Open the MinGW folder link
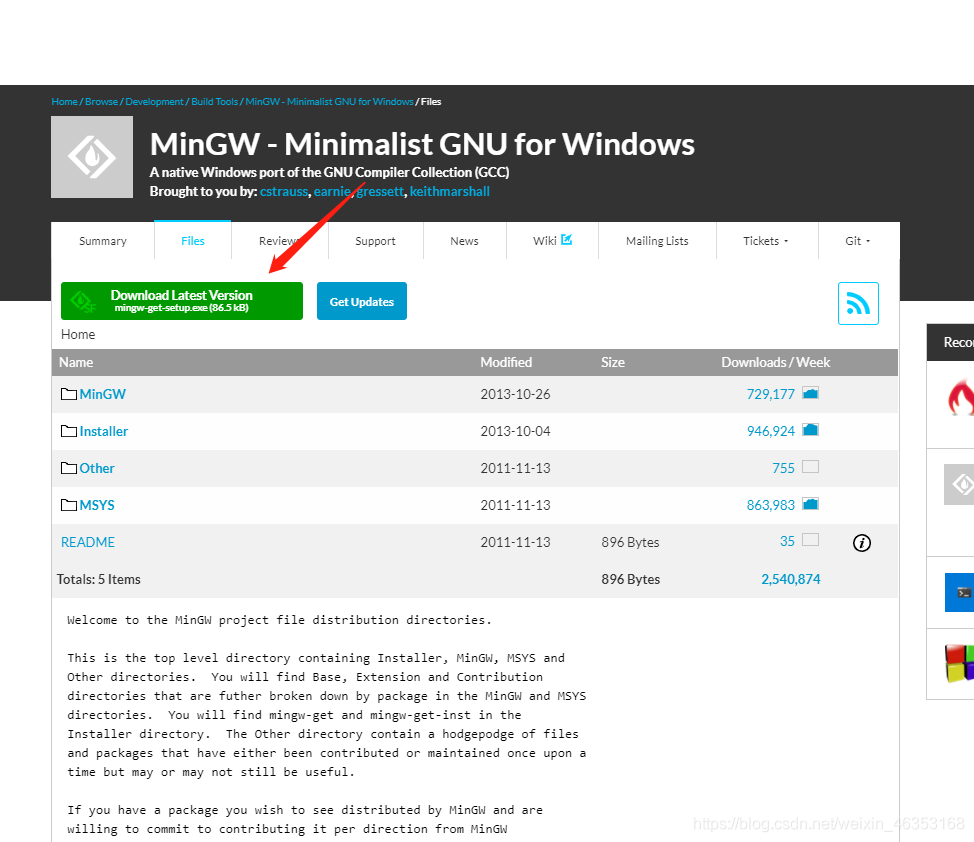This screenshot has width=974, height=842. tap(102, 394)
